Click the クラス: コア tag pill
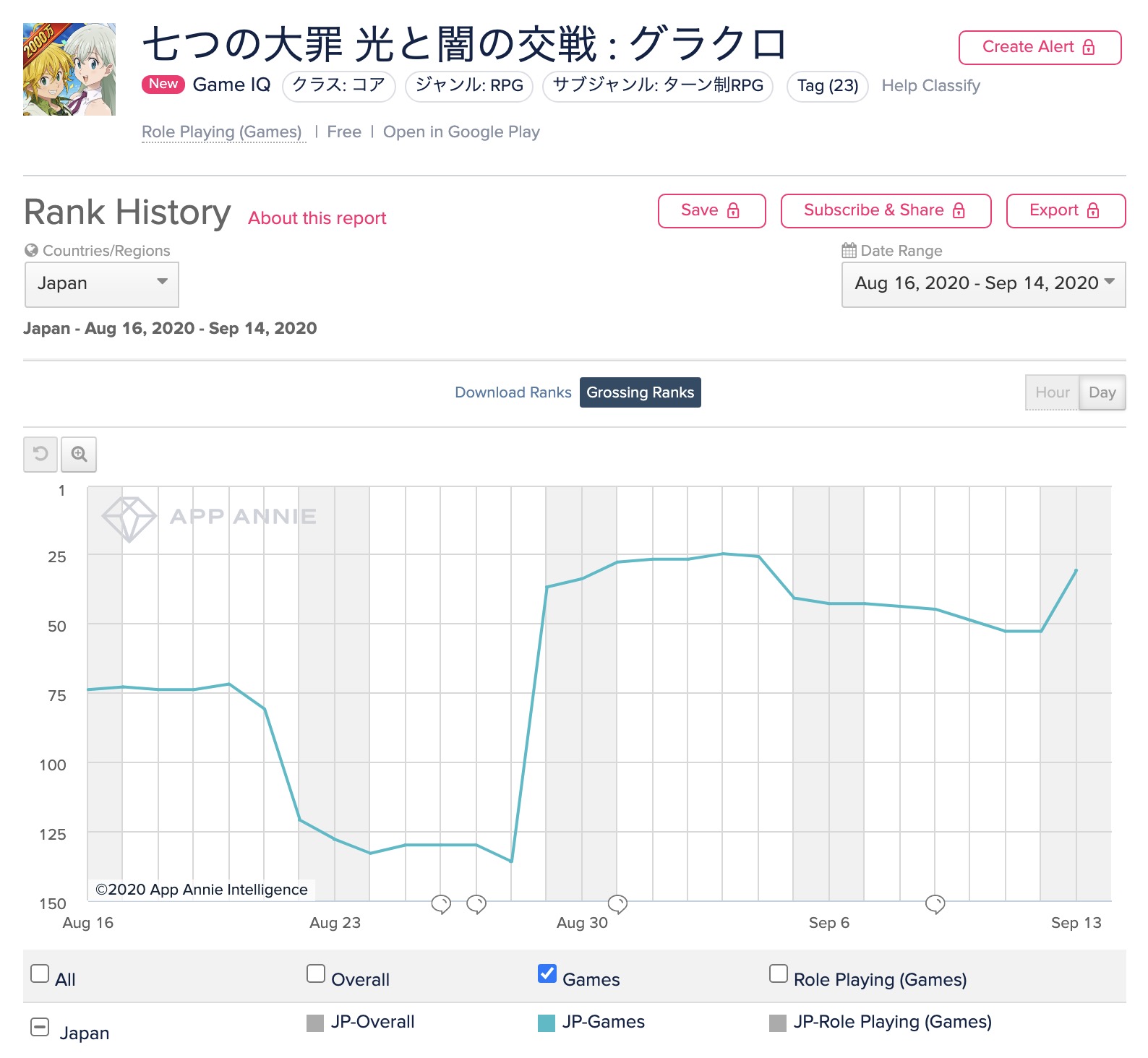1148x1058 pixels. [339, 86]
